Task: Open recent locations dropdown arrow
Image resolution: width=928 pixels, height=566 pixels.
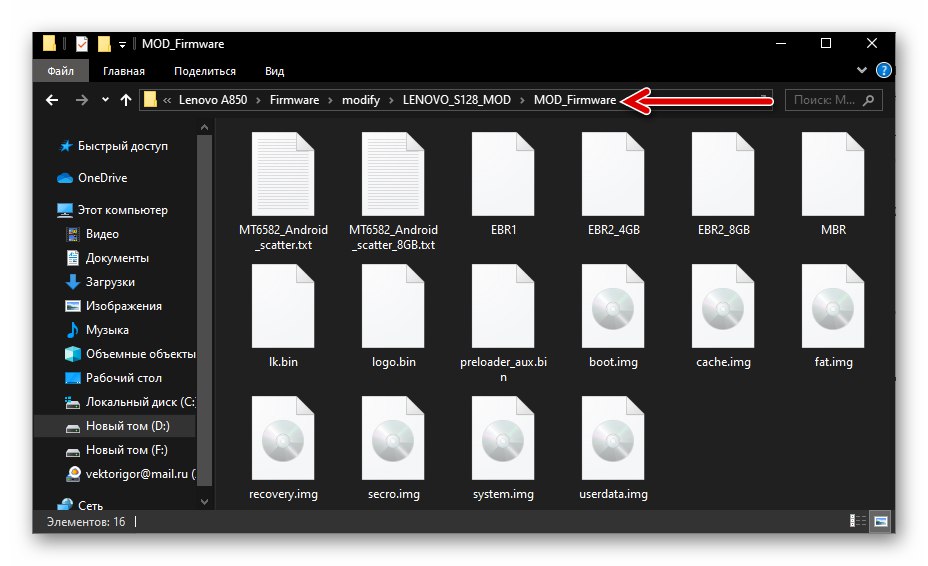Action: click(105, 99)
